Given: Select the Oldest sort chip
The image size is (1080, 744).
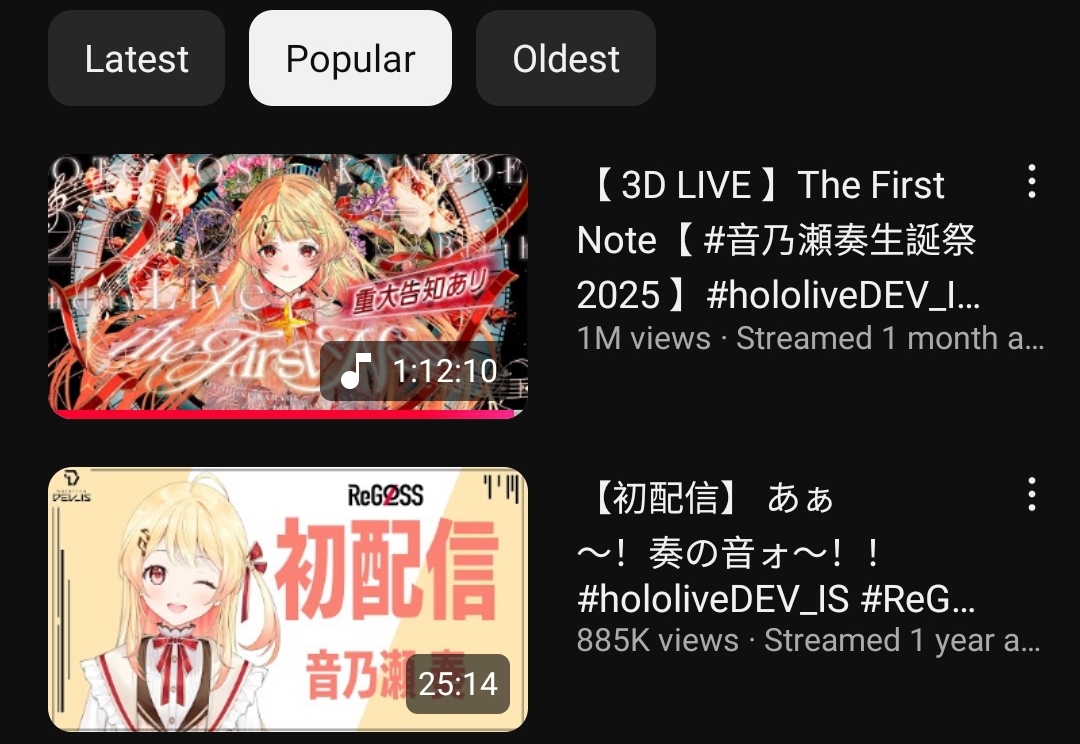Looking at the screenshot, I should click(565, 58).
